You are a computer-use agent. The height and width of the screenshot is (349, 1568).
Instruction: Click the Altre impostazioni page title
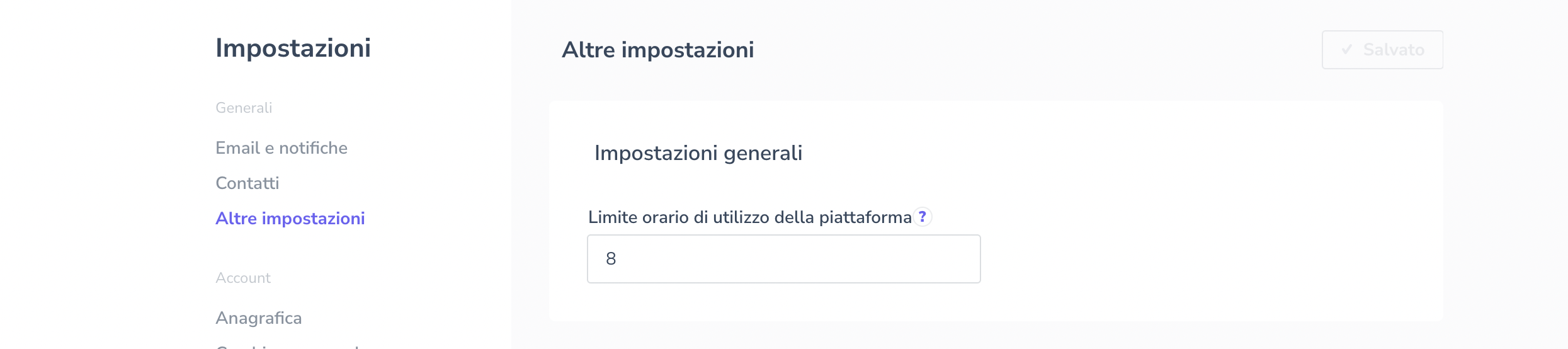pyautogui.click(x=658, y=50)
